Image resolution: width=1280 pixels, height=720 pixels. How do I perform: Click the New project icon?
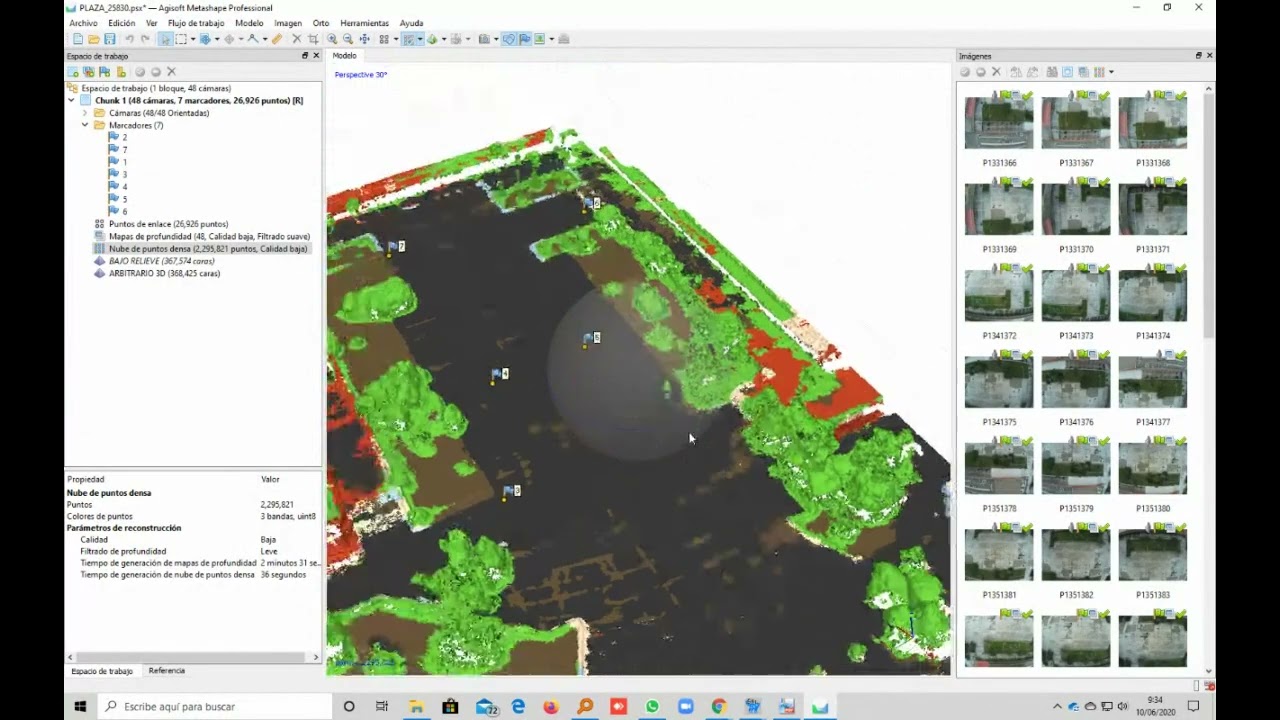coord(77,39)
